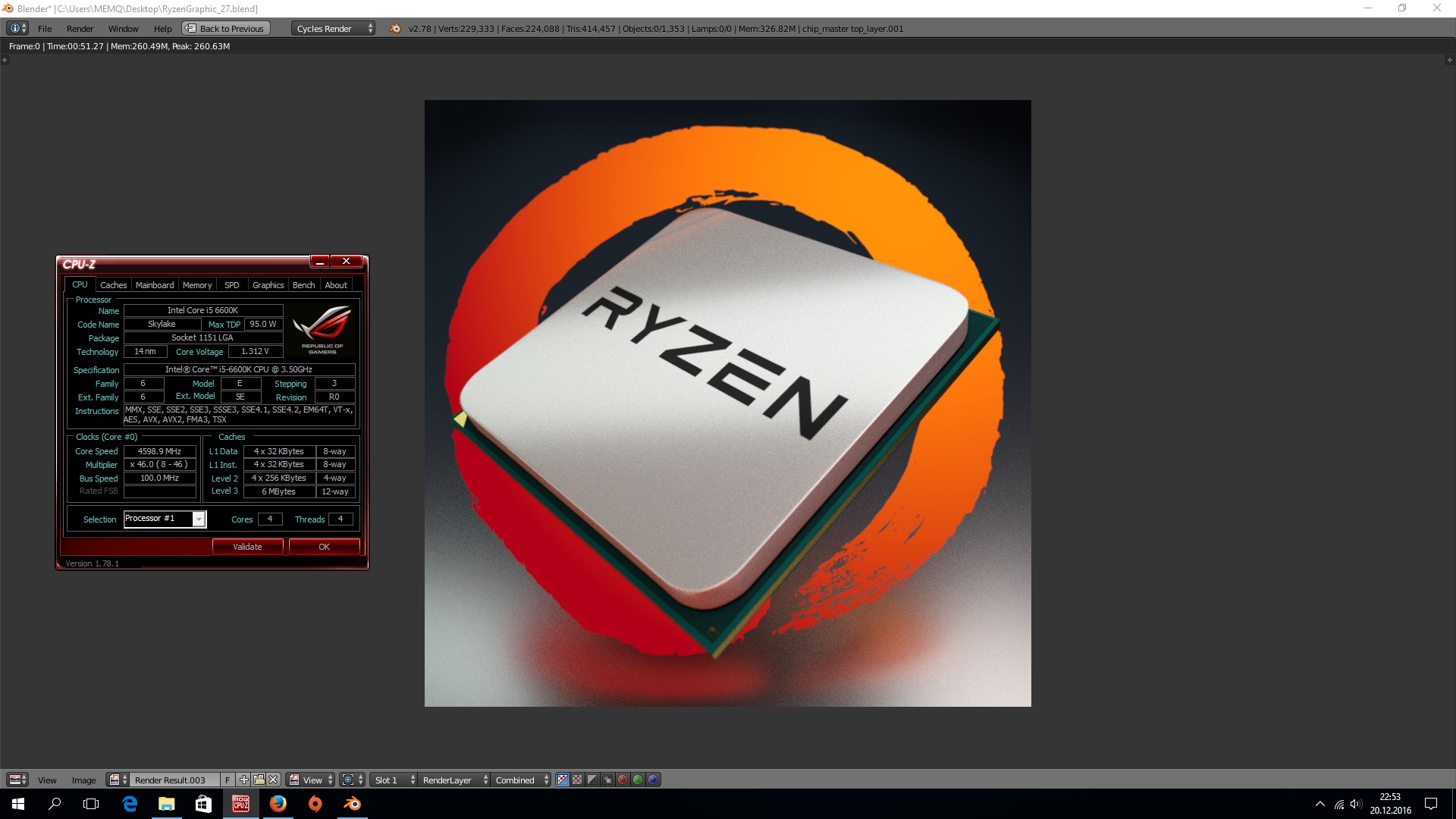This screenshot has width=1456, height=819.
Task: Toggle fake user F for Render Result
Action: point(227,780)
